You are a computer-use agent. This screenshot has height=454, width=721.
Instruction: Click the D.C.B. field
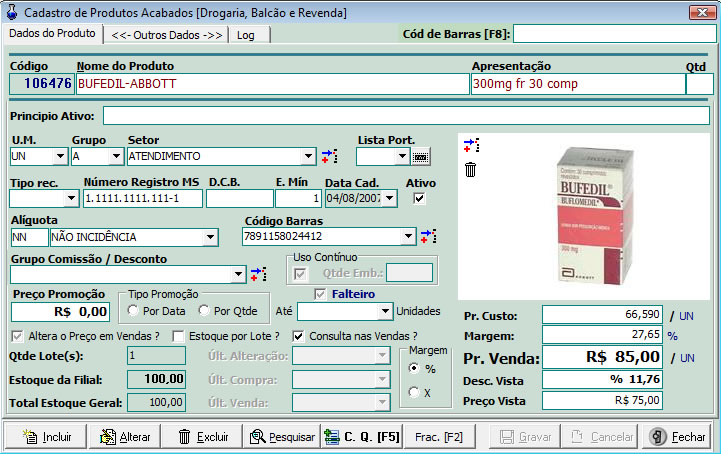(x=240, y=199)
